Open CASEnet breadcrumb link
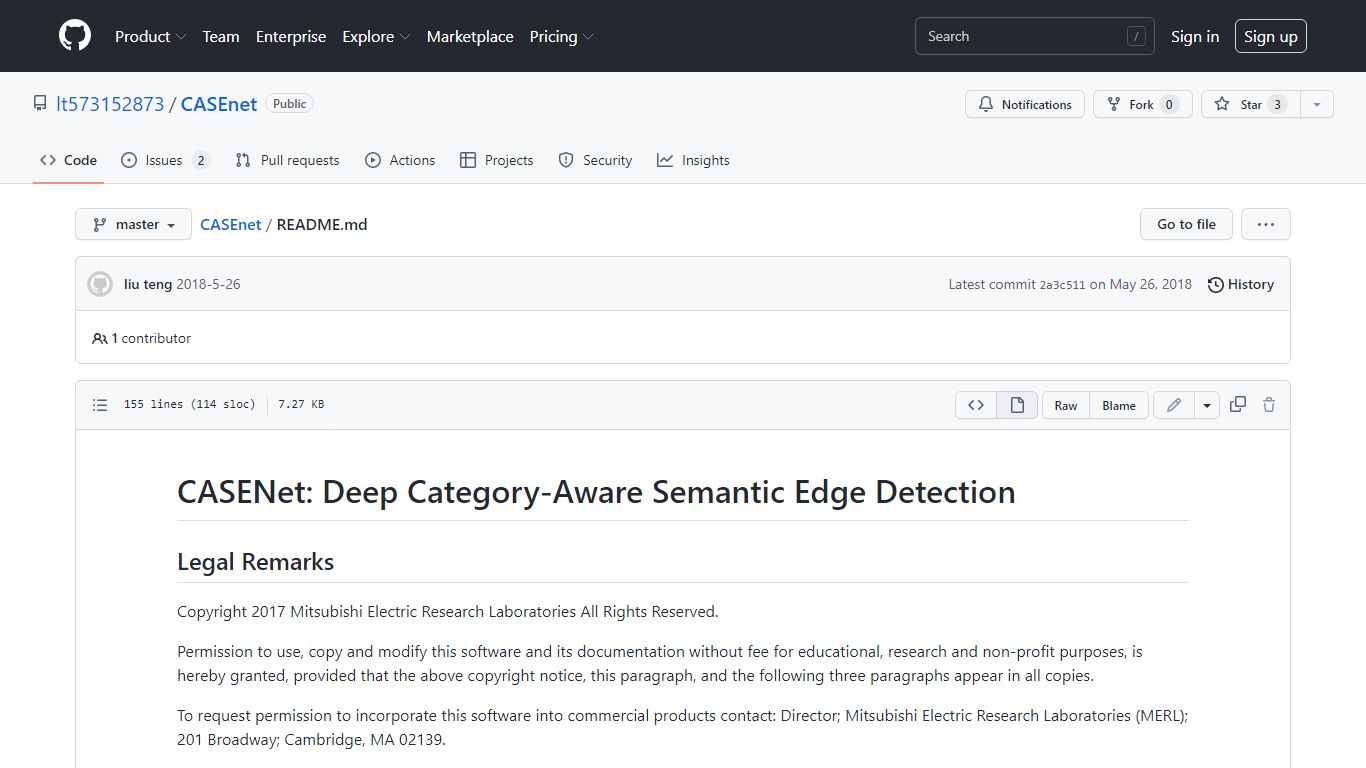Viewport: 1366px width, 768px height. [230, 224]
